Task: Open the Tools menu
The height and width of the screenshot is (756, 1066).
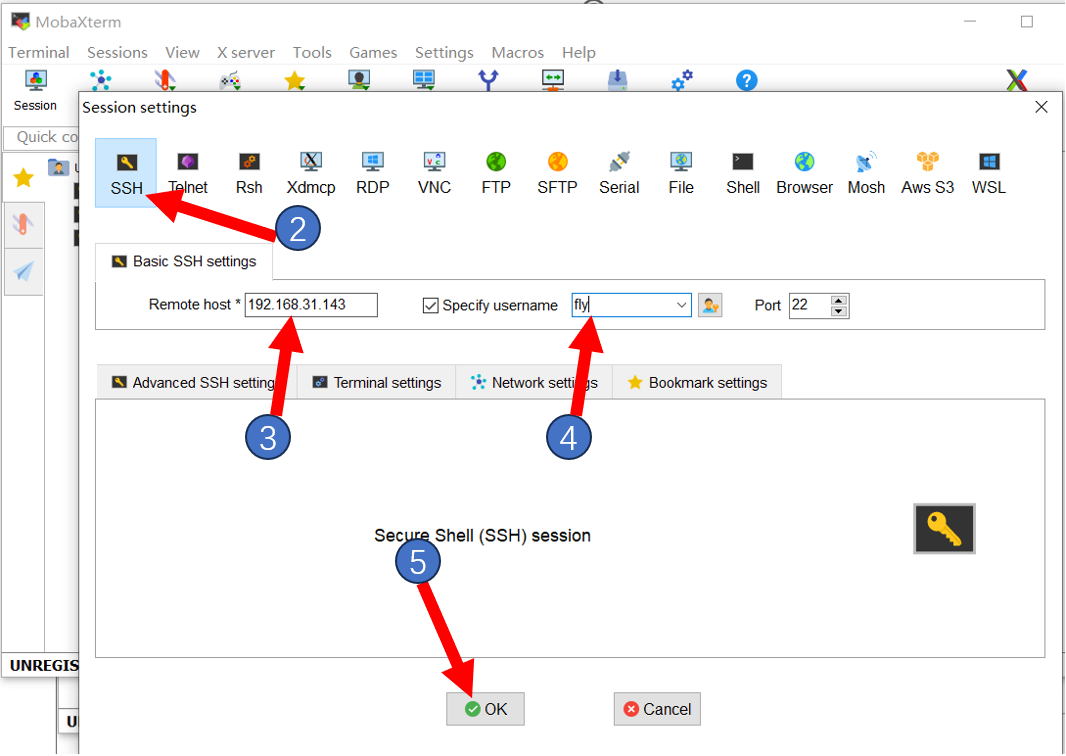Action: [312, 53]
